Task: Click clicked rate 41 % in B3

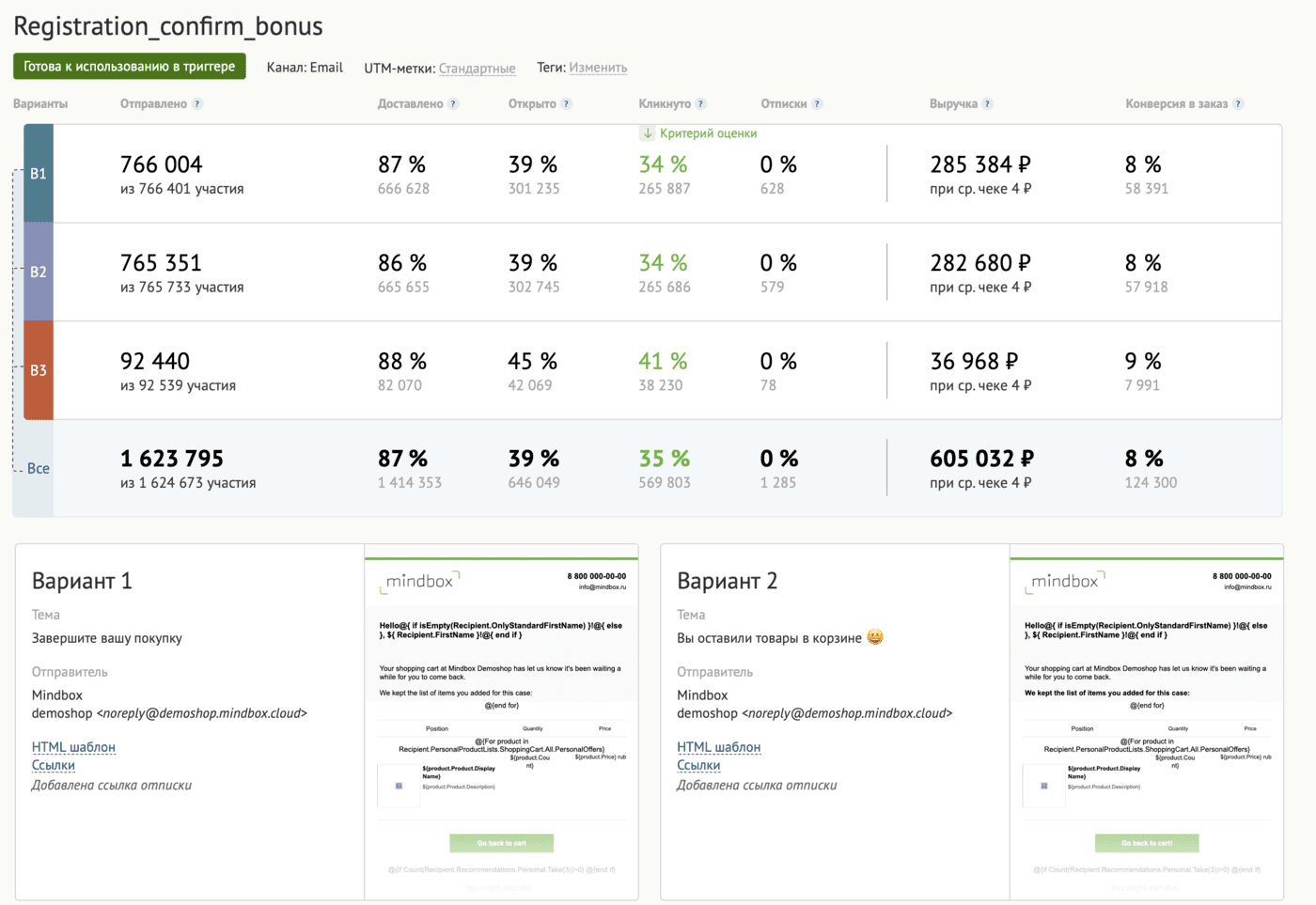Action: [663, 362]
